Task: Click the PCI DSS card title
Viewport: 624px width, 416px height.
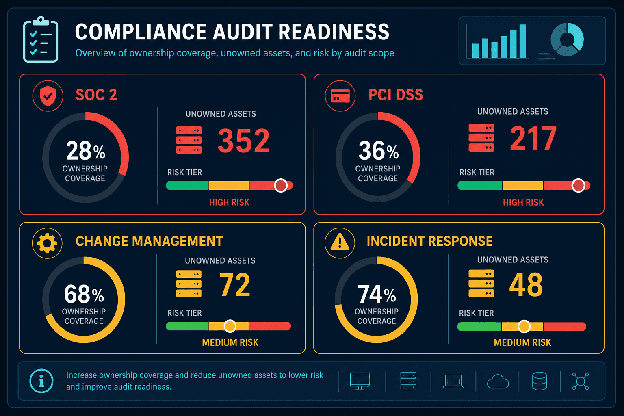Action: [396, 95]
